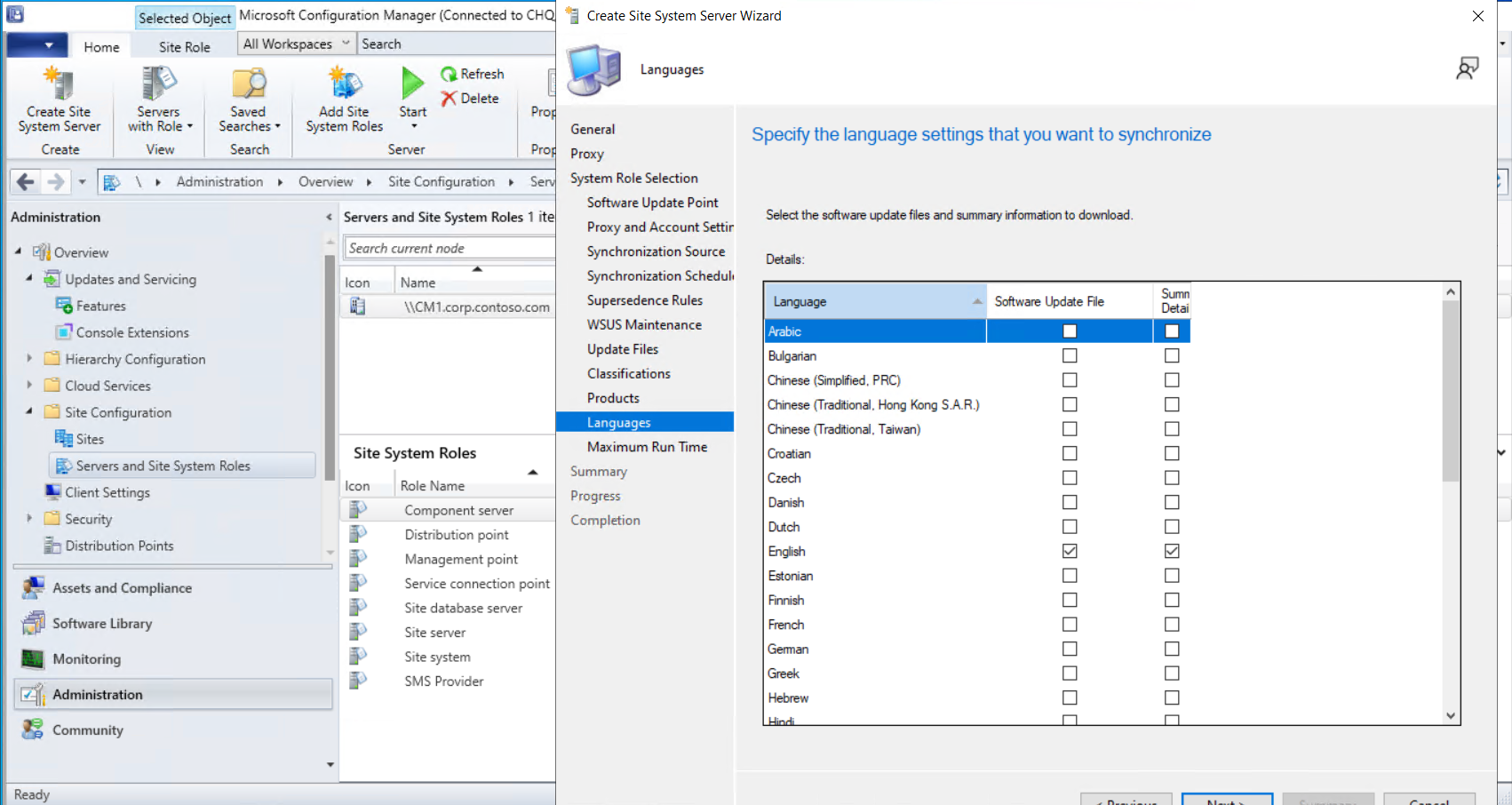Uncheck Software Update File for English

click(x=1070, y=551)
